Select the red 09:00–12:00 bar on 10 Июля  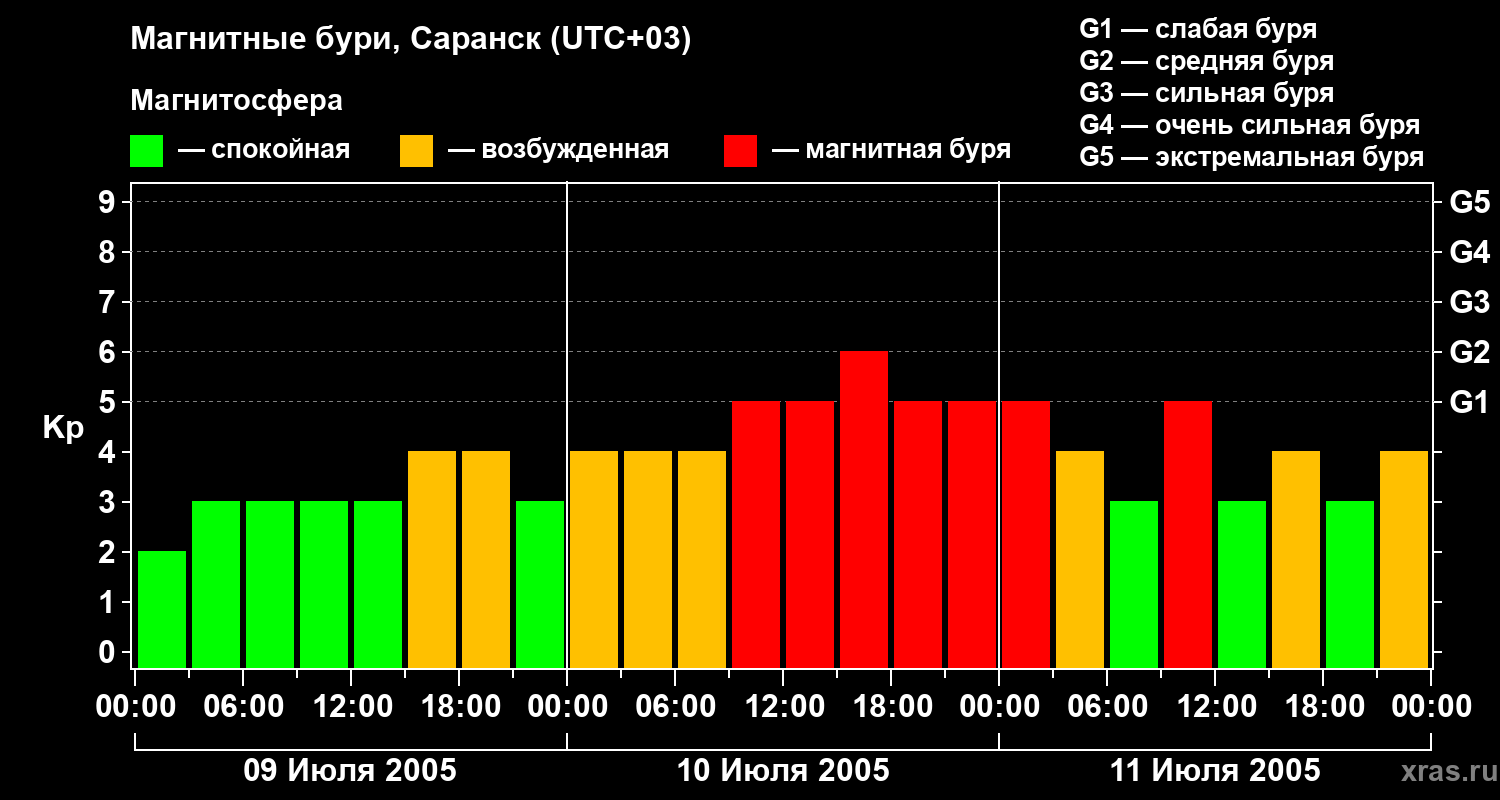point(756,535)
